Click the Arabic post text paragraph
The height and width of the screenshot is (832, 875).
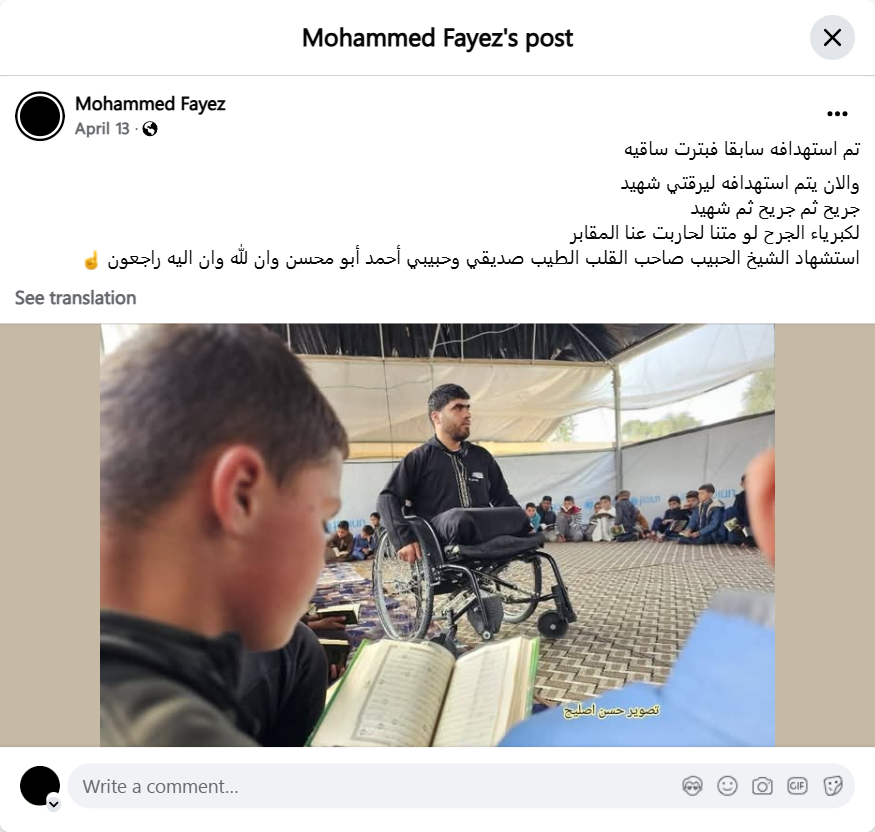click(472, 204)
